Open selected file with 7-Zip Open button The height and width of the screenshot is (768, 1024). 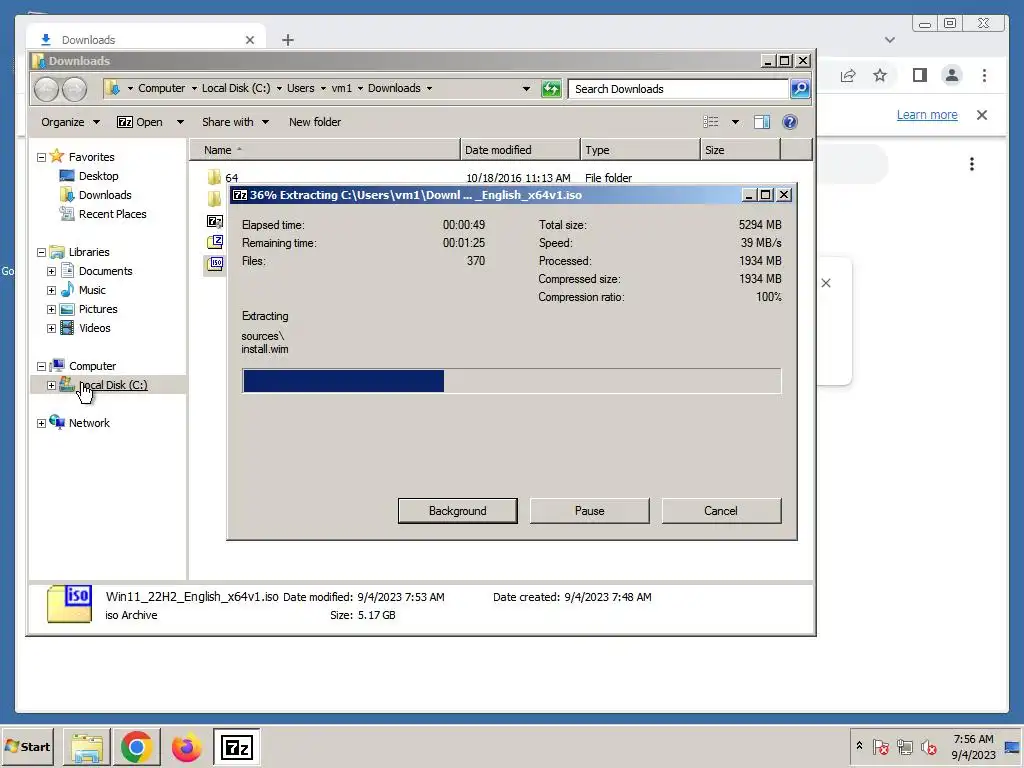click(140, 122)
